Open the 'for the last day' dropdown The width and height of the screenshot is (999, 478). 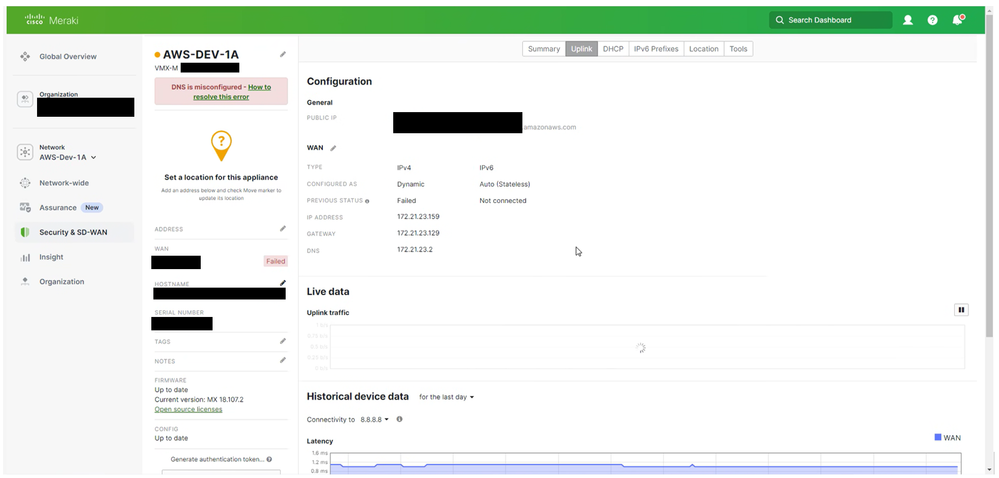point(447,397)
